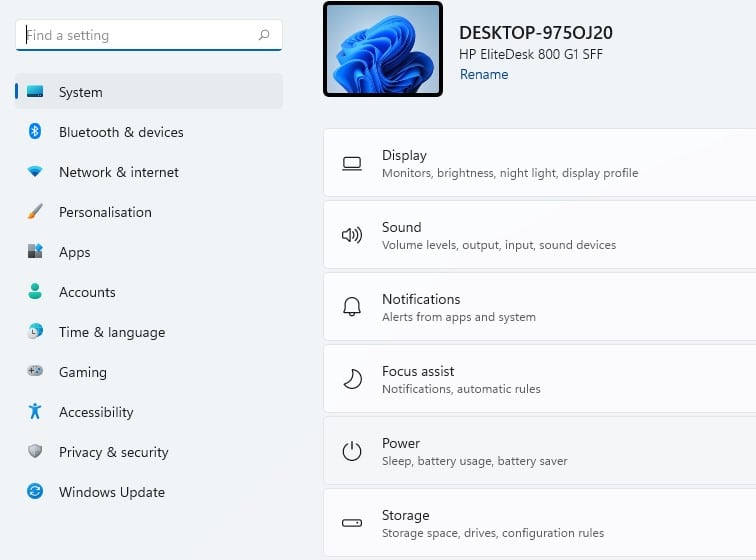The image size is (756, 560).
Task: Open the Sound settings card
Action: pyautogui.click(x=540, y=235)
